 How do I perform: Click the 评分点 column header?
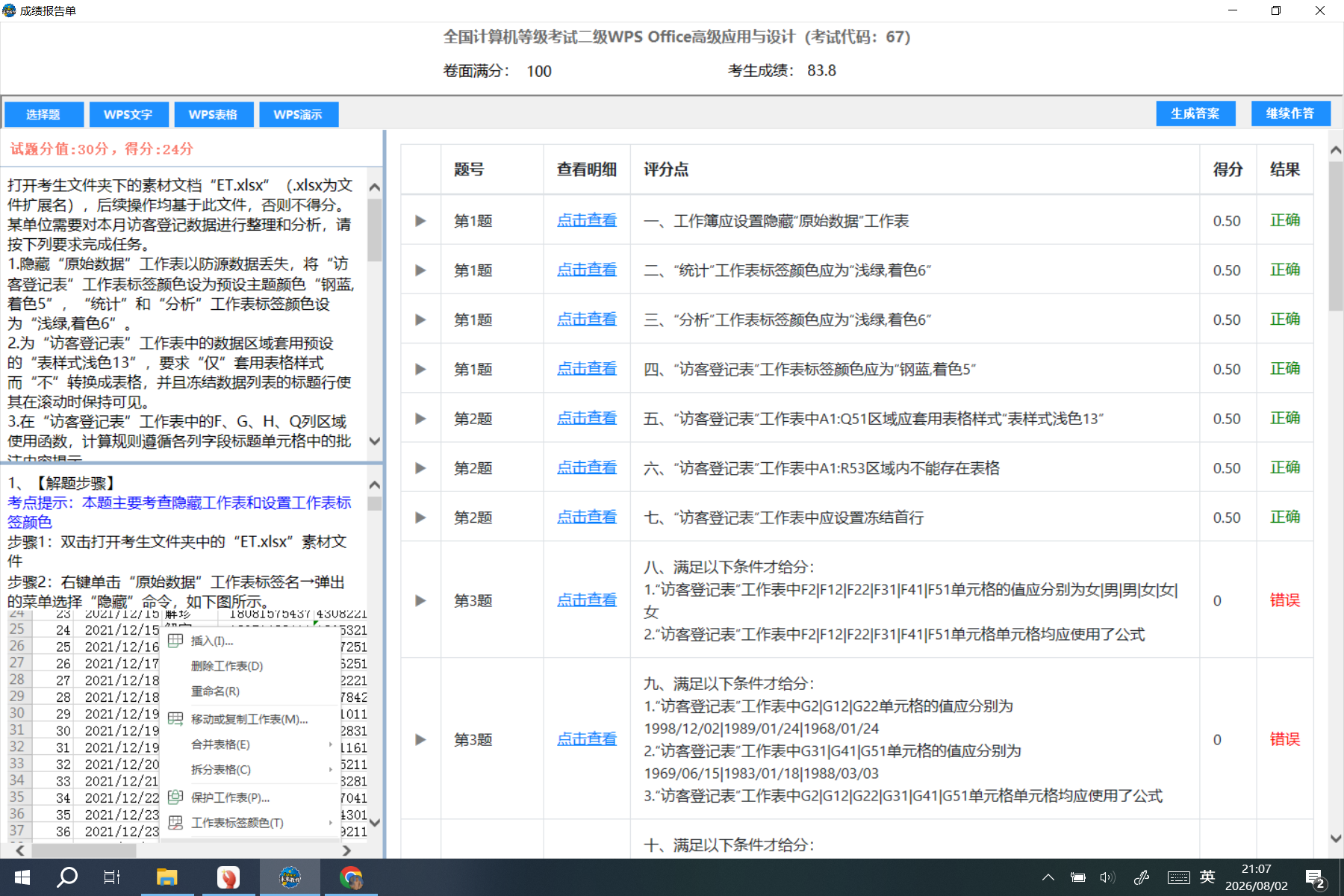(666, 169)
